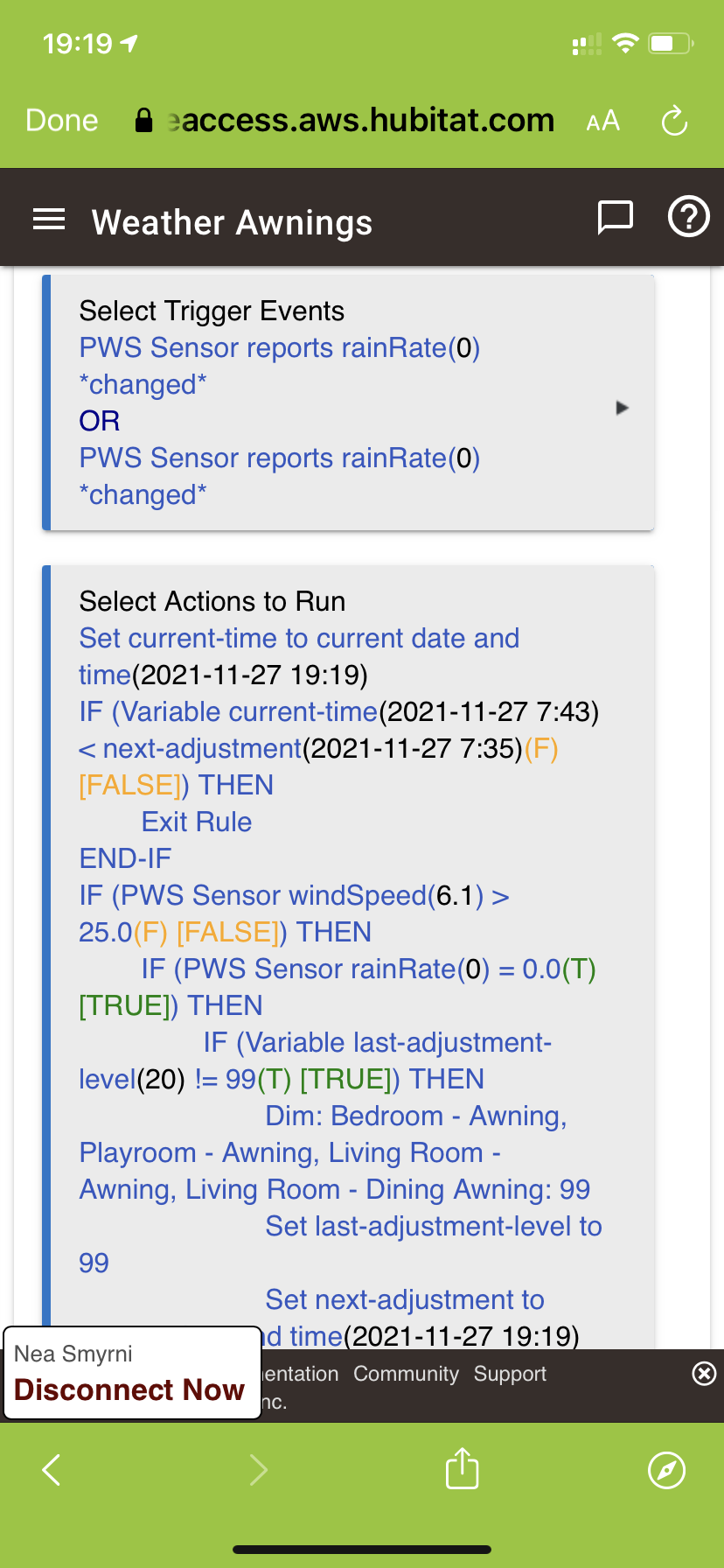This screenshot has width=724, height=1568.
Task: Click the Weather Awnings page title
Action: [233, 222]
